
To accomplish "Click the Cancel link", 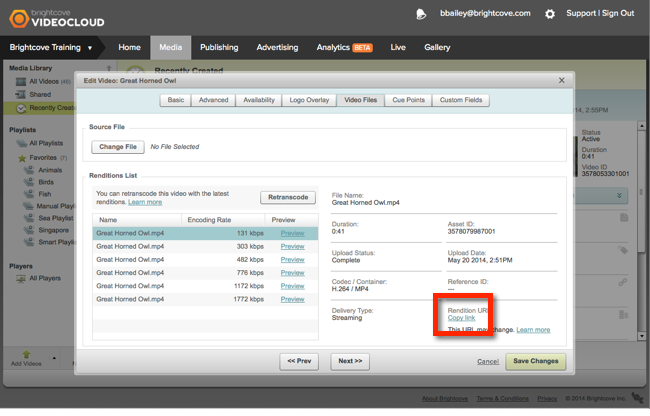I will coord(488,362).
